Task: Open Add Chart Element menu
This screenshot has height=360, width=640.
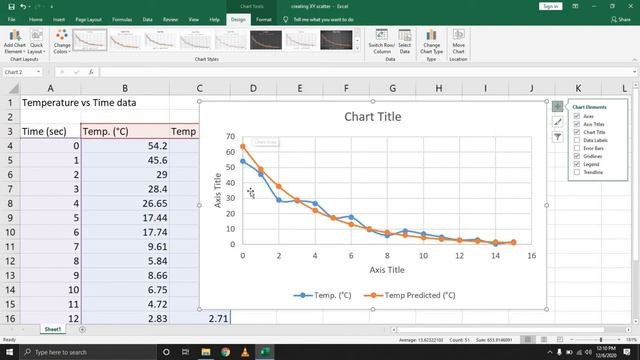Action: [15, 42]
